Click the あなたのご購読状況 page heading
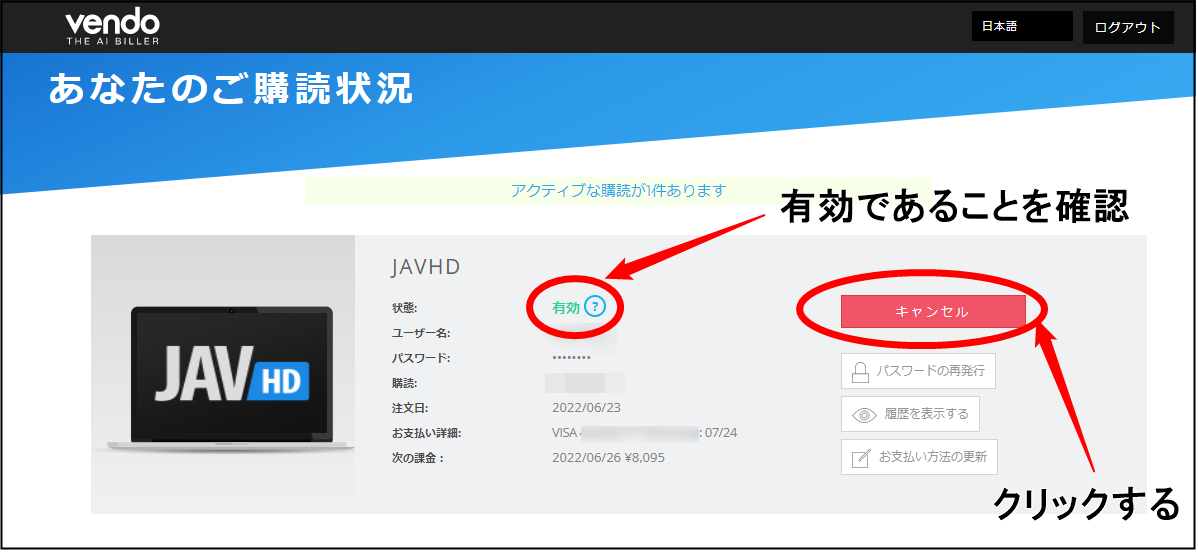This screenshot has width=1198, height=552. [230, 89]
